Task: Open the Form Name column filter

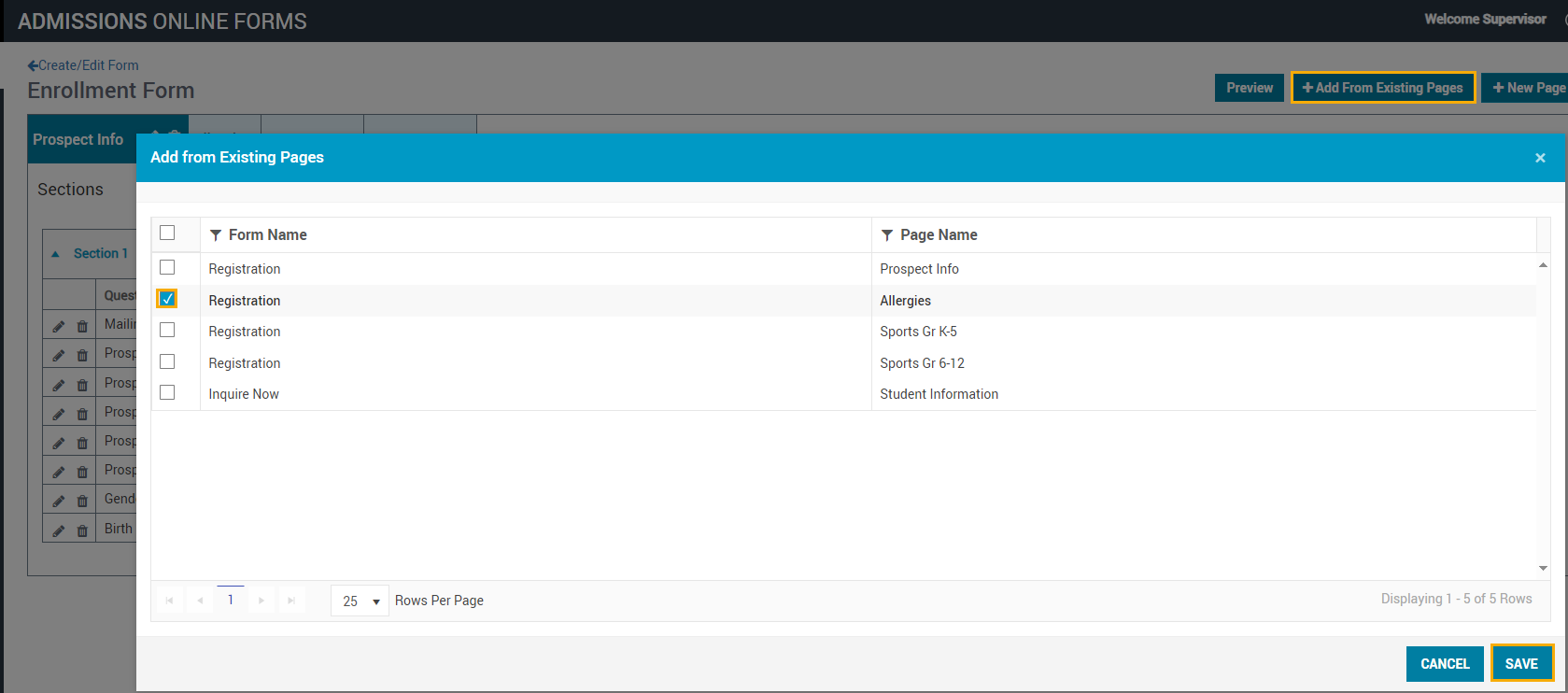Action: point(216,235)
